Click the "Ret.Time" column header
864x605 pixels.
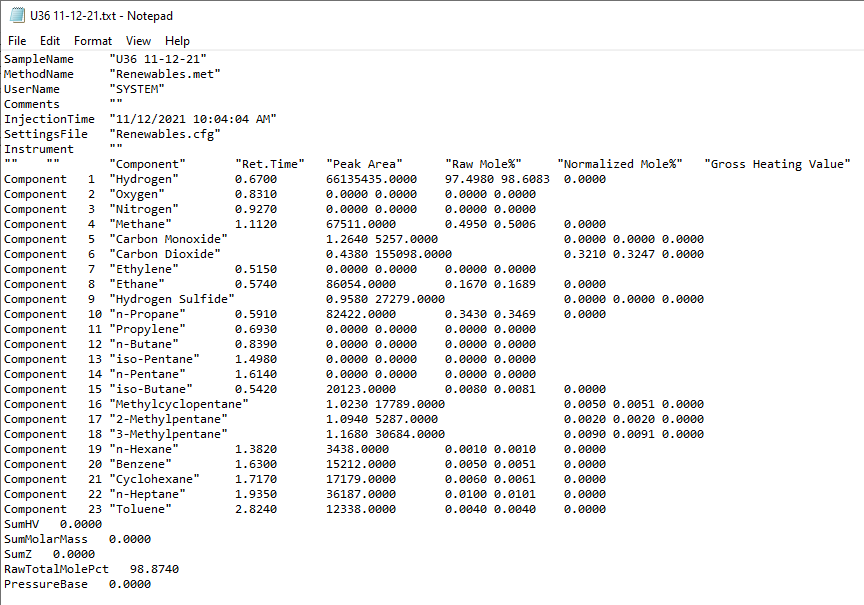(269, 164)
